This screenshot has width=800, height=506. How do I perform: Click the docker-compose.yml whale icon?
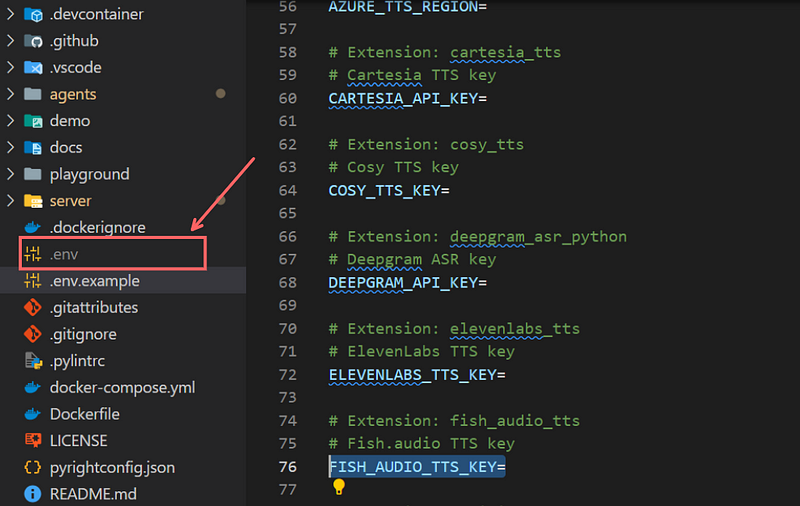(33, 387)
